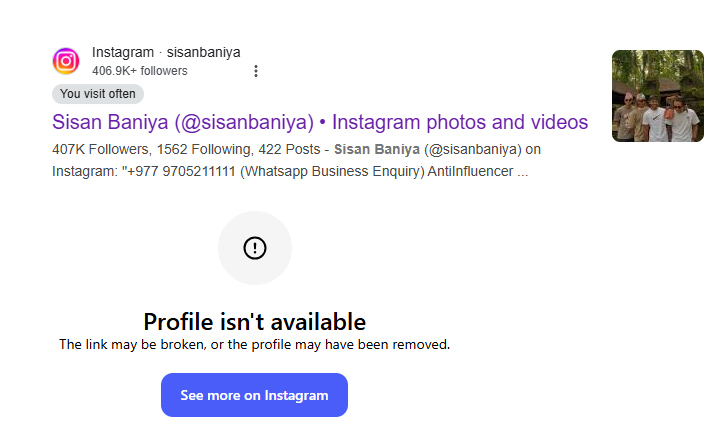Image resolution: width=725 pixels, height=442 pixels.
Task: Open the group photo thumbnail
Action: click(657, 96)
